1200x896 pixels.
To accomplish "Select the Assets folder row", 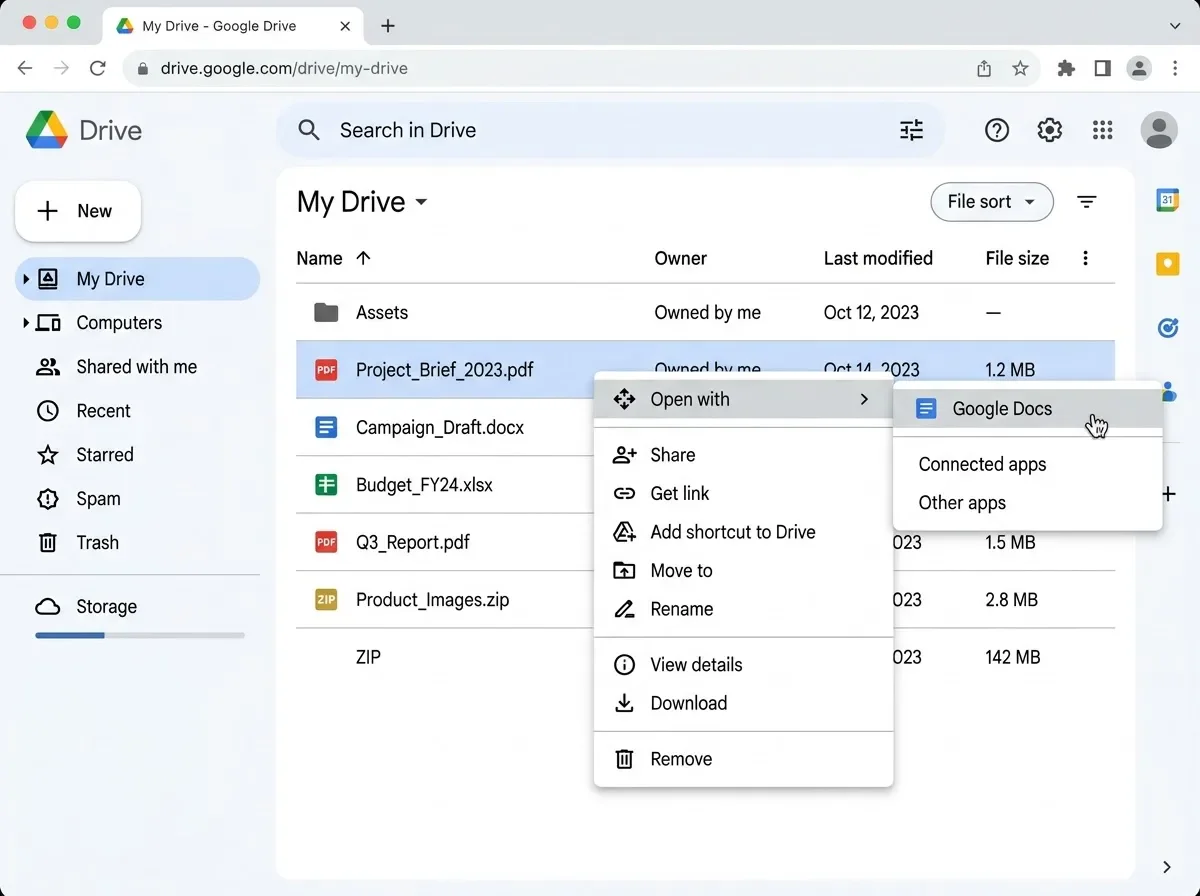I will 705,313.
